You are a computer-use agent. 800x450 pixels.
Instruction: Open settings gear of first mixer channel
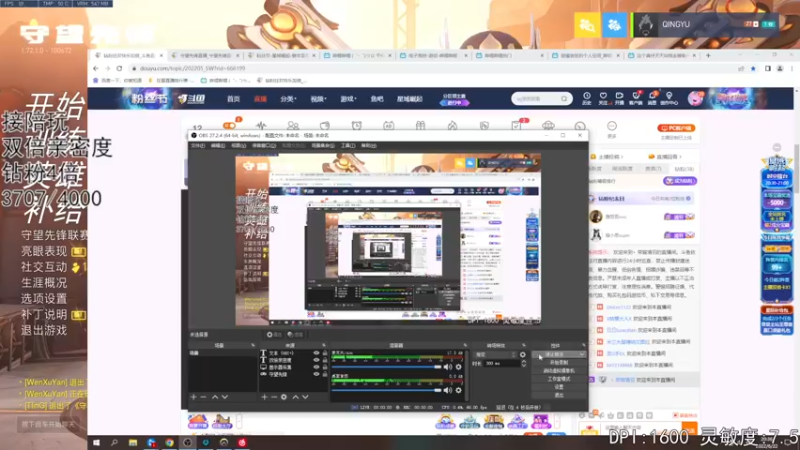coord(459,367)
